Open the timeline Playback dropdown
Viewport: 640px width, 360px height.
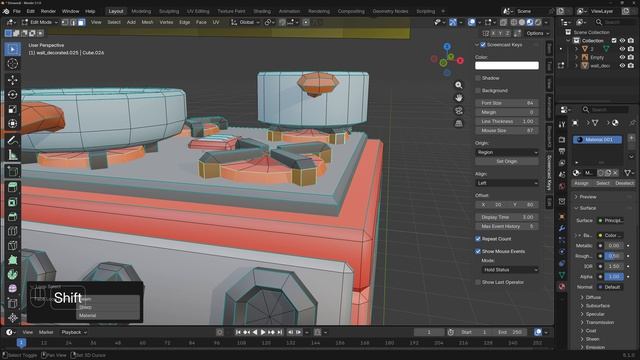(73, 332)
